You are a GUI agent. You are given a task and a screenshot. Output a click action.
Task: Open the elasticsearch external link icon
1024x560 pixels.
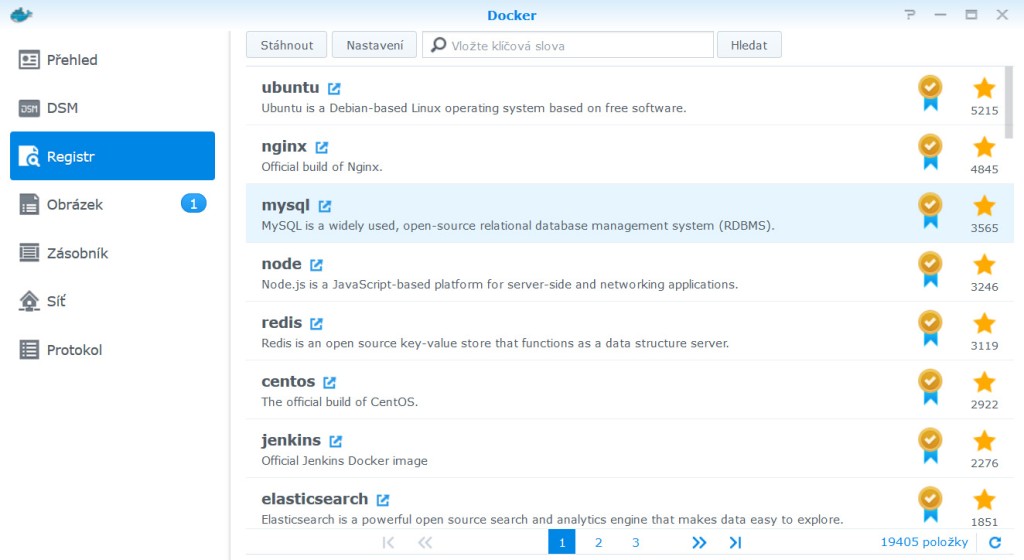point(383,499)
